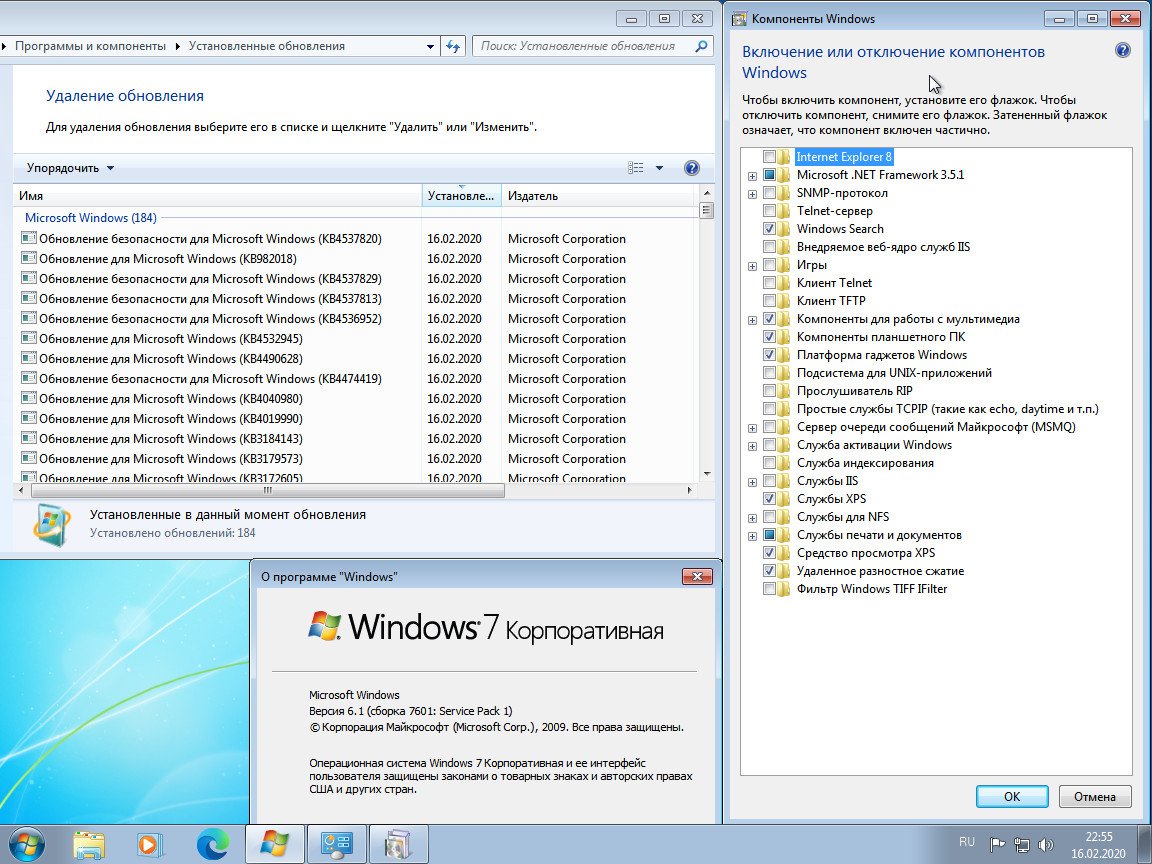Uncheck the Службы XPS checkbox

coord(769,499)
